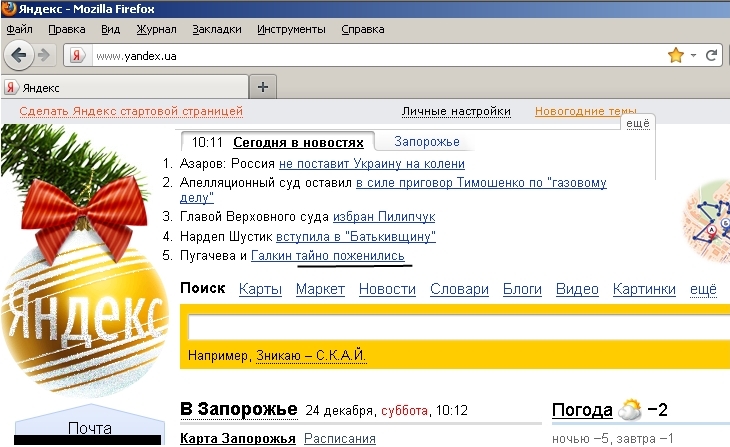Open the Маркет service link

(320, 289)
